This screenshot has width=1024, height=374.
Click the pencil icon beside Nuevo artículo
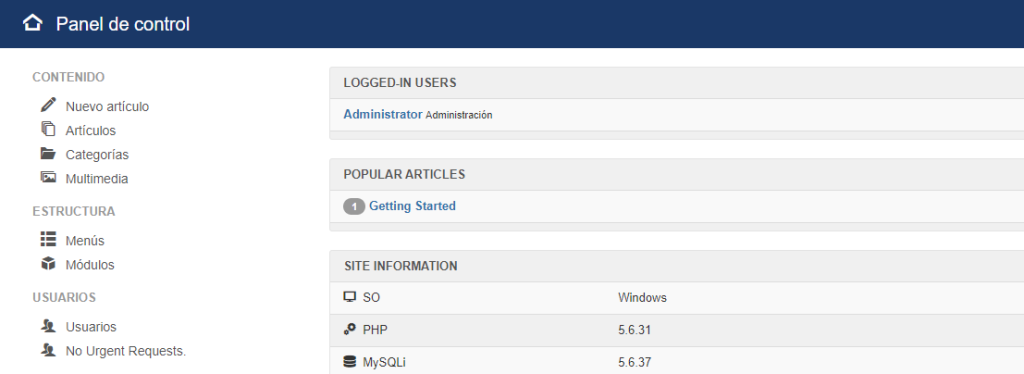pos(48,104)
